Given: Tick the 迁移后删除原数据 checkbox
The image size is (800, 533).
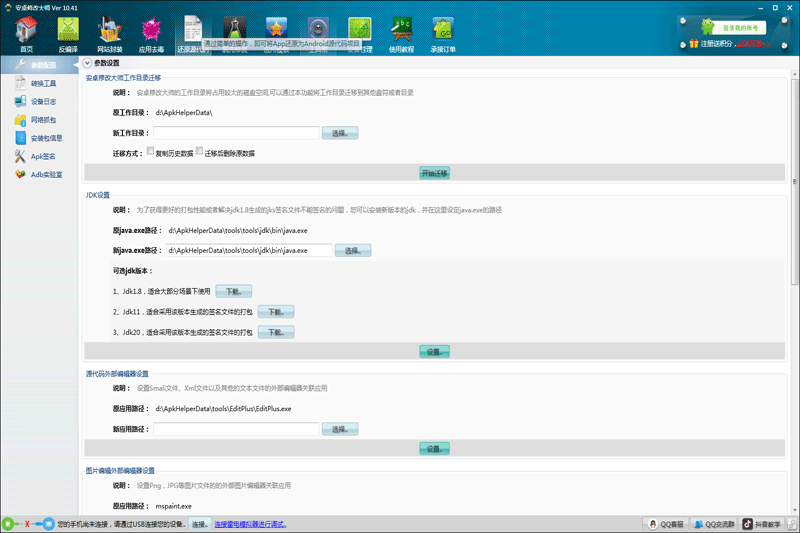Looking at the screenshot, I should pos(200,152).
